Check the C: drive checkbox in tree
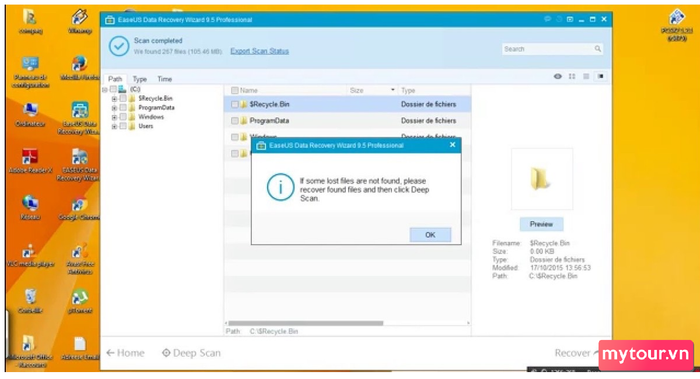Screen dimensions: 700x379 [113, 89]
